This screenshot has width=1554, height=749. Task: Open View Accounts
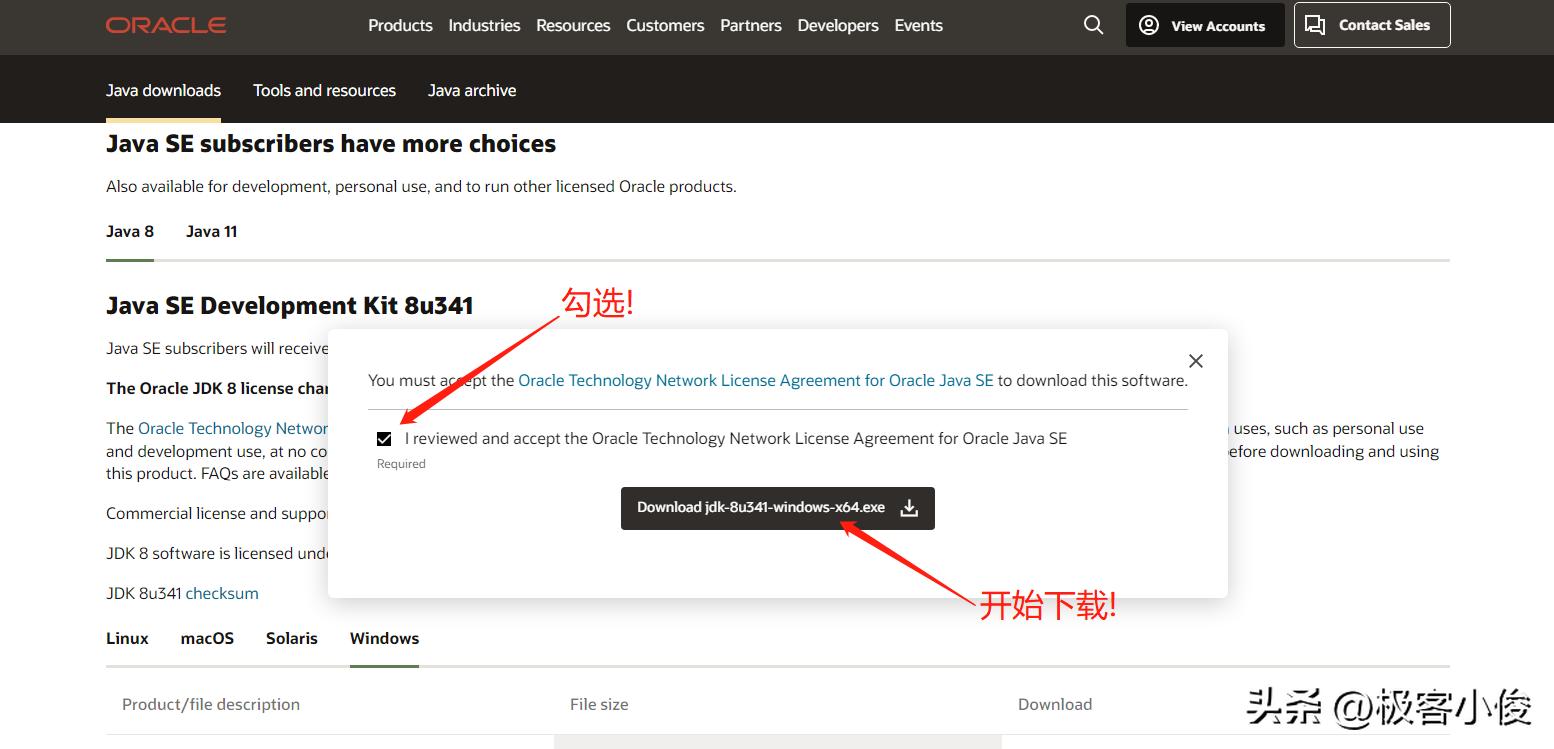tap(1204, 25)
